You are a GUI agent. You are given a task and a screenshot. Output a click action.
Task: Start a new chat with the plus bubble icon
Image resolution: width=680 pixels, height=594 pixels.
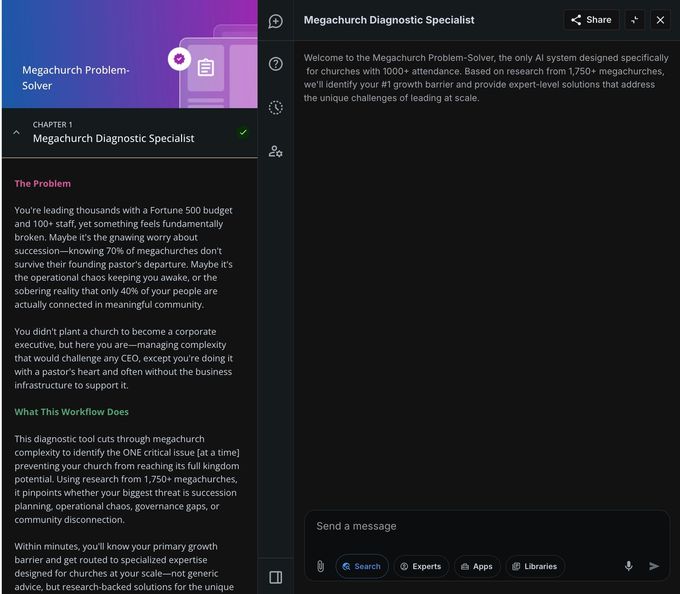click(x=275, y=21)
